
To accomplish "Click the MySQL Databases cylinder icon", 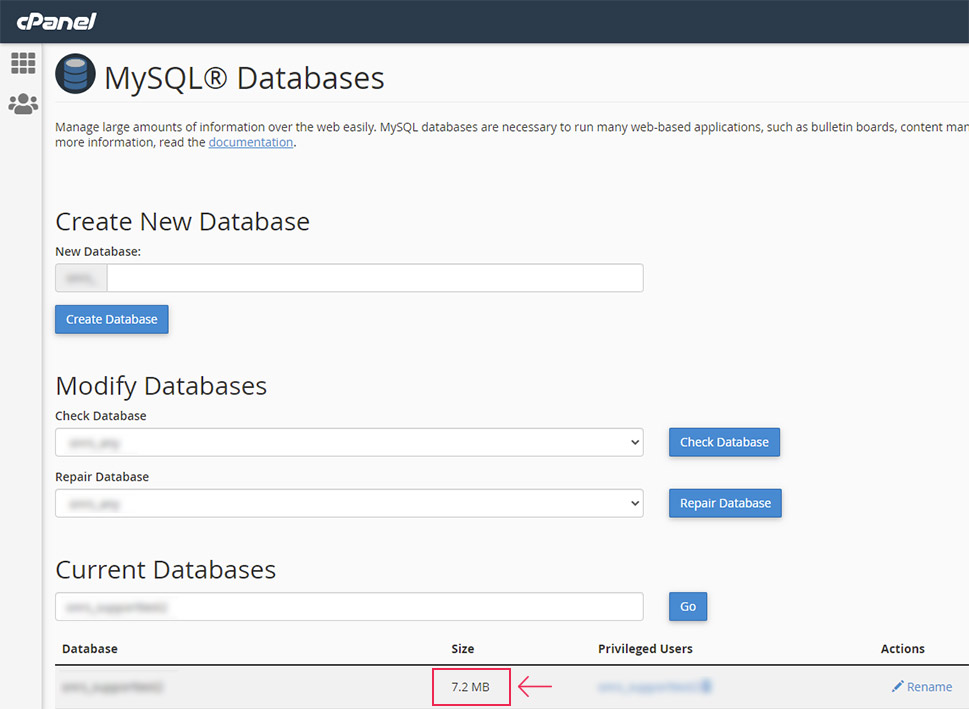I will 75,74.
